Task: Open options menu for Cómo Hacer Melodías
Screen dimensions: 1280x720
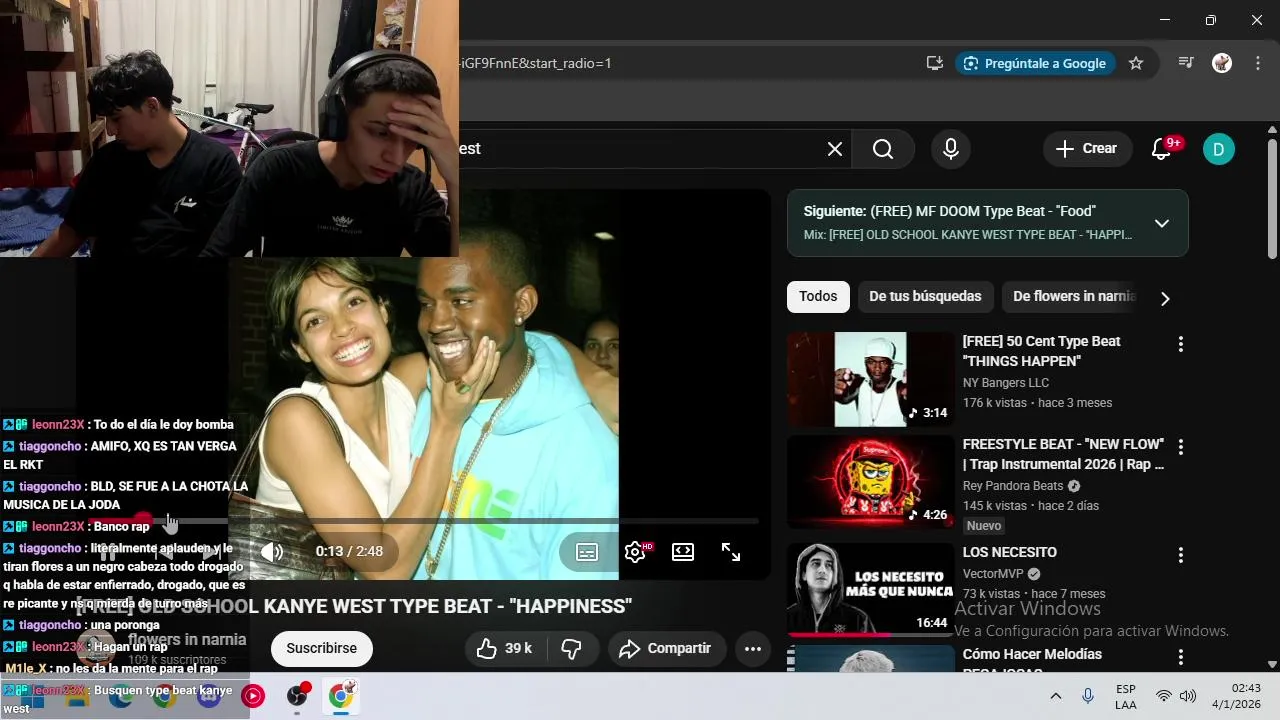Action: pyautogui.click(x=1181, y=657)
